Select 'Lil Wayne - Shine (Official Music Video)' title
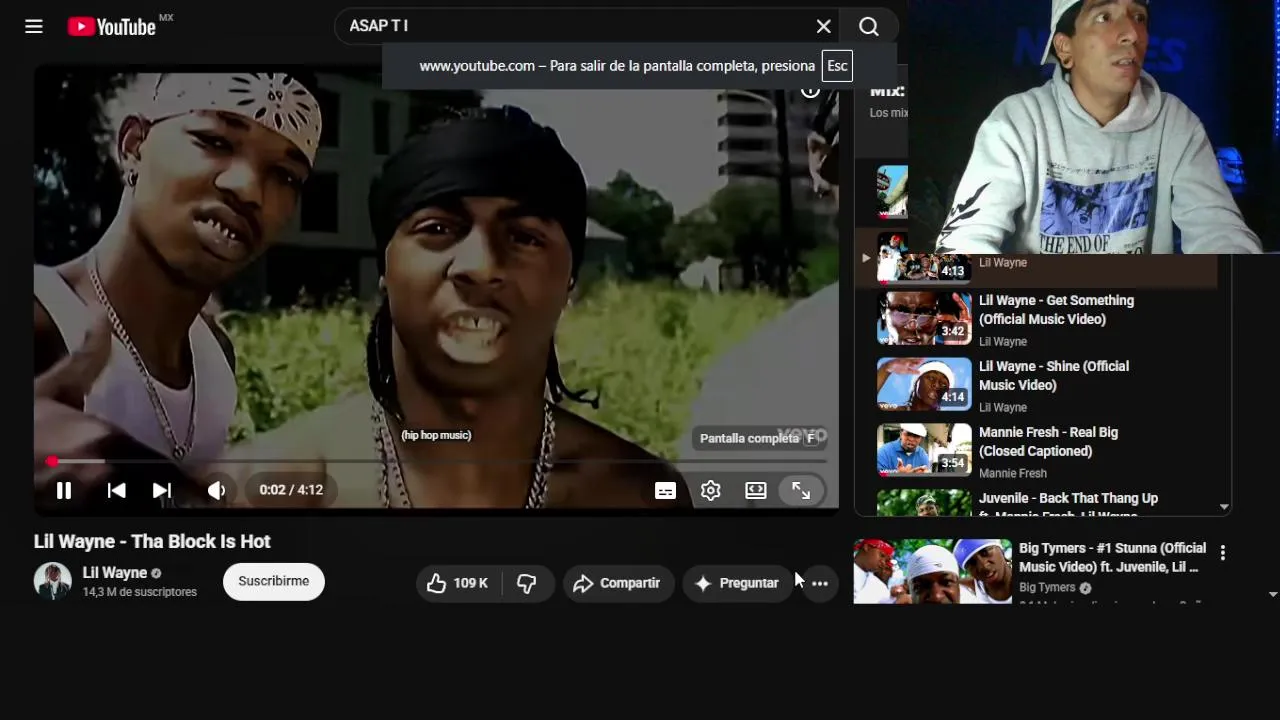The width and height of the screenshot is (1280, 720). 1054,376
